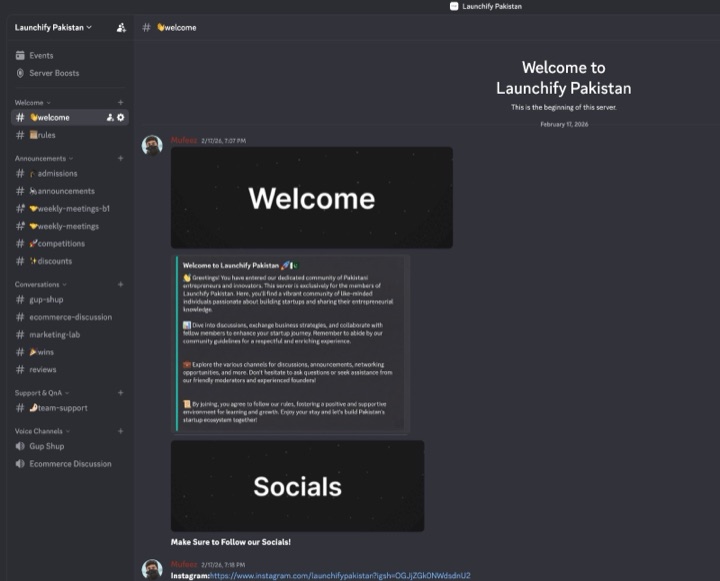Open the Launchify Pakistan server dropdown

click(53, 28)
